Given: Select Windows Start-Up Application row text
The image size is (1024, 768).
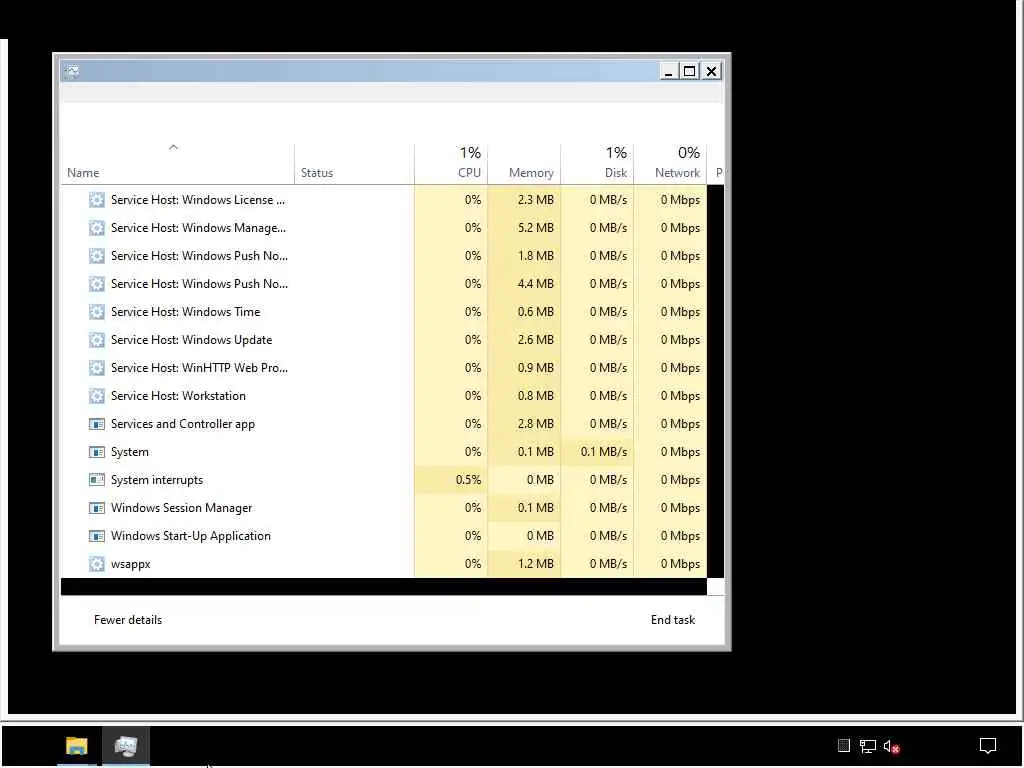Looking at the screenshot, I should (x=191, y=536).
